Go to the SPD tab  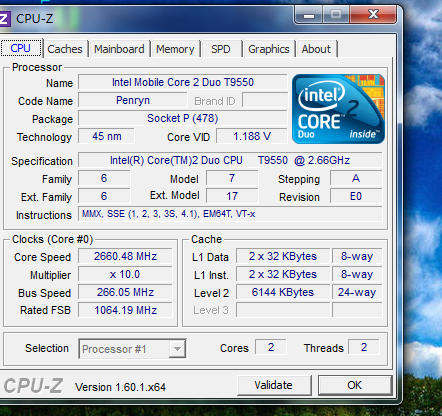(221, 49)
